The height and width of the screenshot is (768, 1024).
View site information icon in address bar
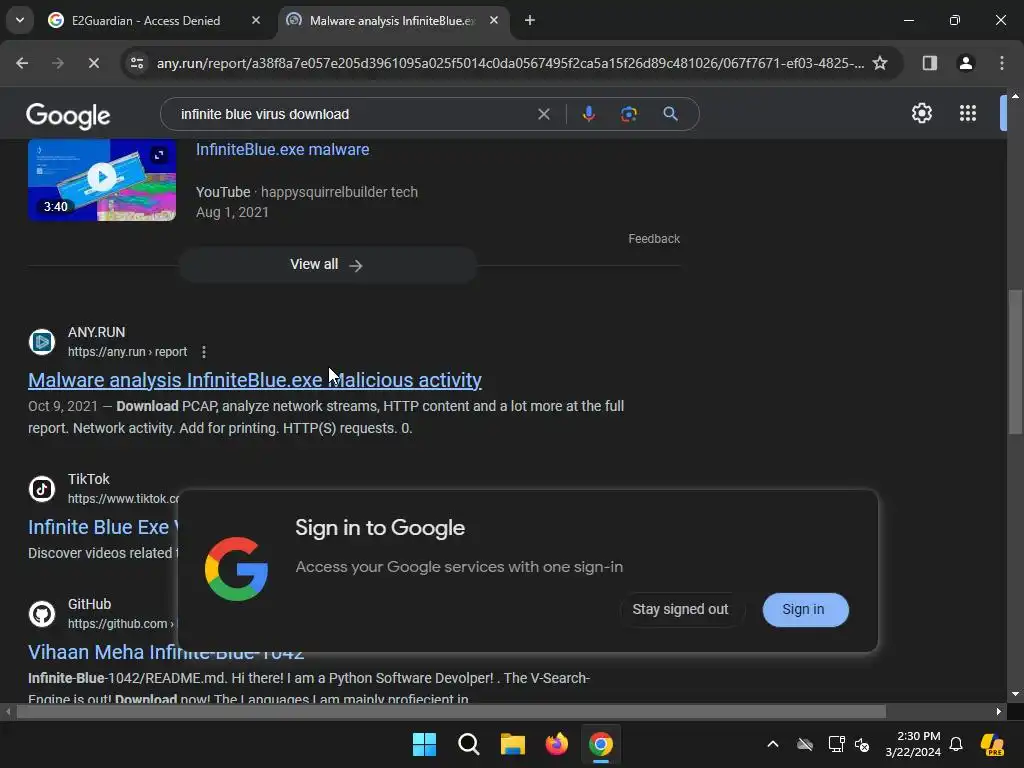coord(137,63)
